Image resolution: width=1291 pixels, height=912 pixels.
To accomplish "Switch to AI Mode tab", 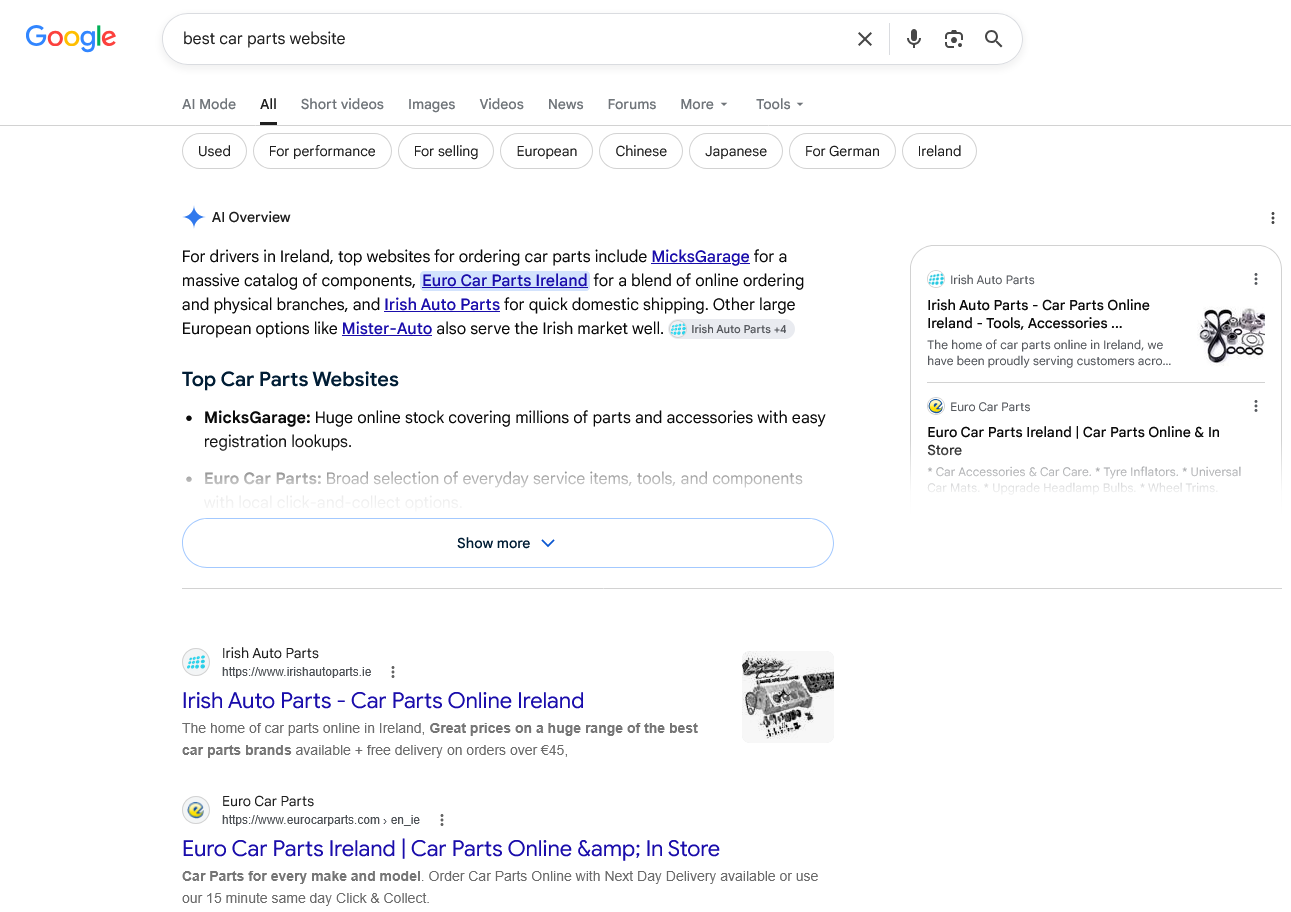I will click(209, 104).
